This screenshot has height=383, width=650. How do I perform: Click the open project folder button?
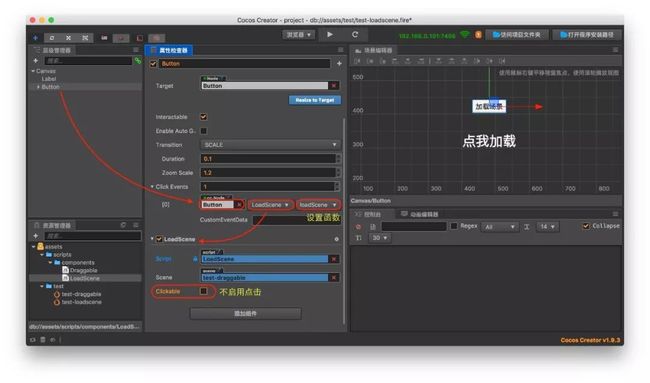[517, 35]
